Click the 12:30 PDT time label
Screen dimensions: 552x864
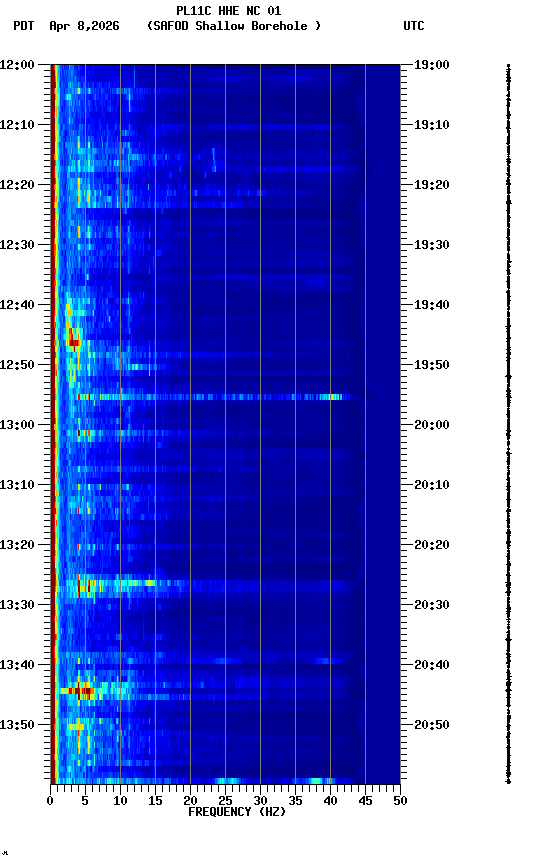point(17,245)
